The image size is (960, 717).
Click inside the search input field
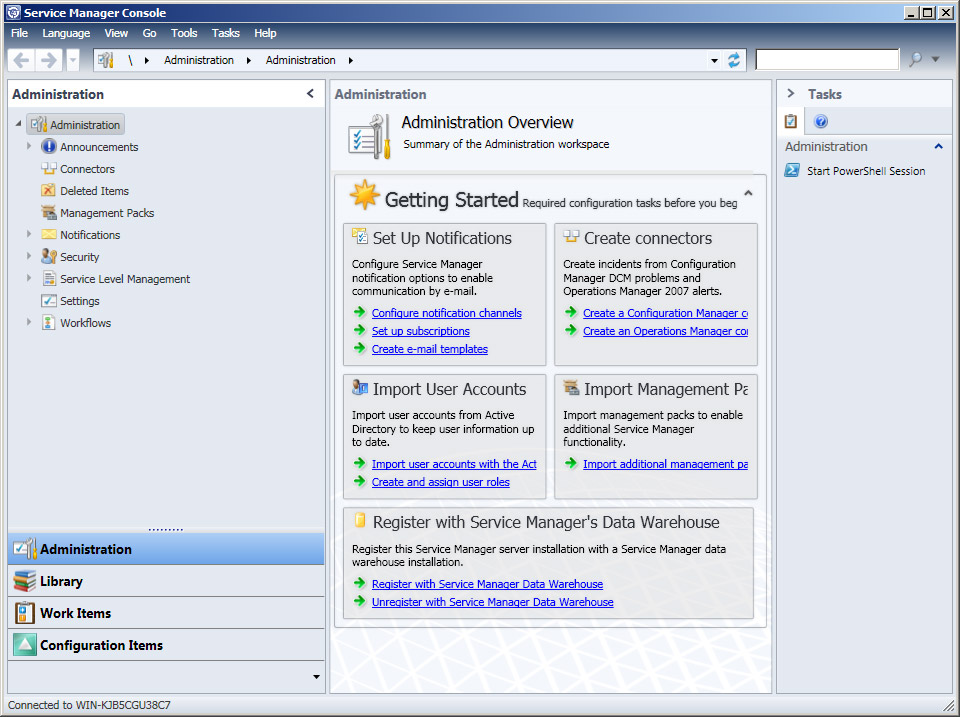click(828, 59)
